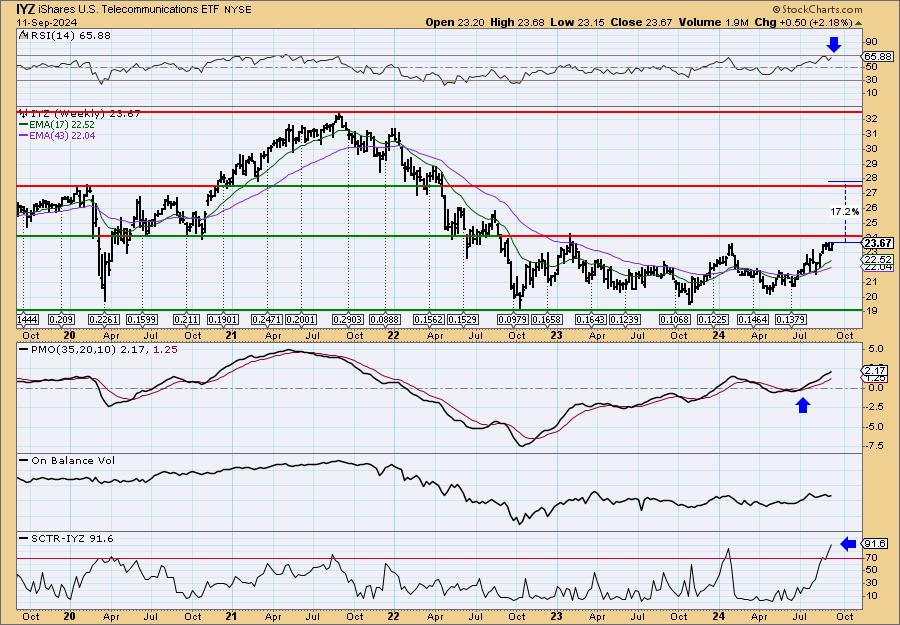Click the 2.17 PMO axis value tag

tap(875, 370)
